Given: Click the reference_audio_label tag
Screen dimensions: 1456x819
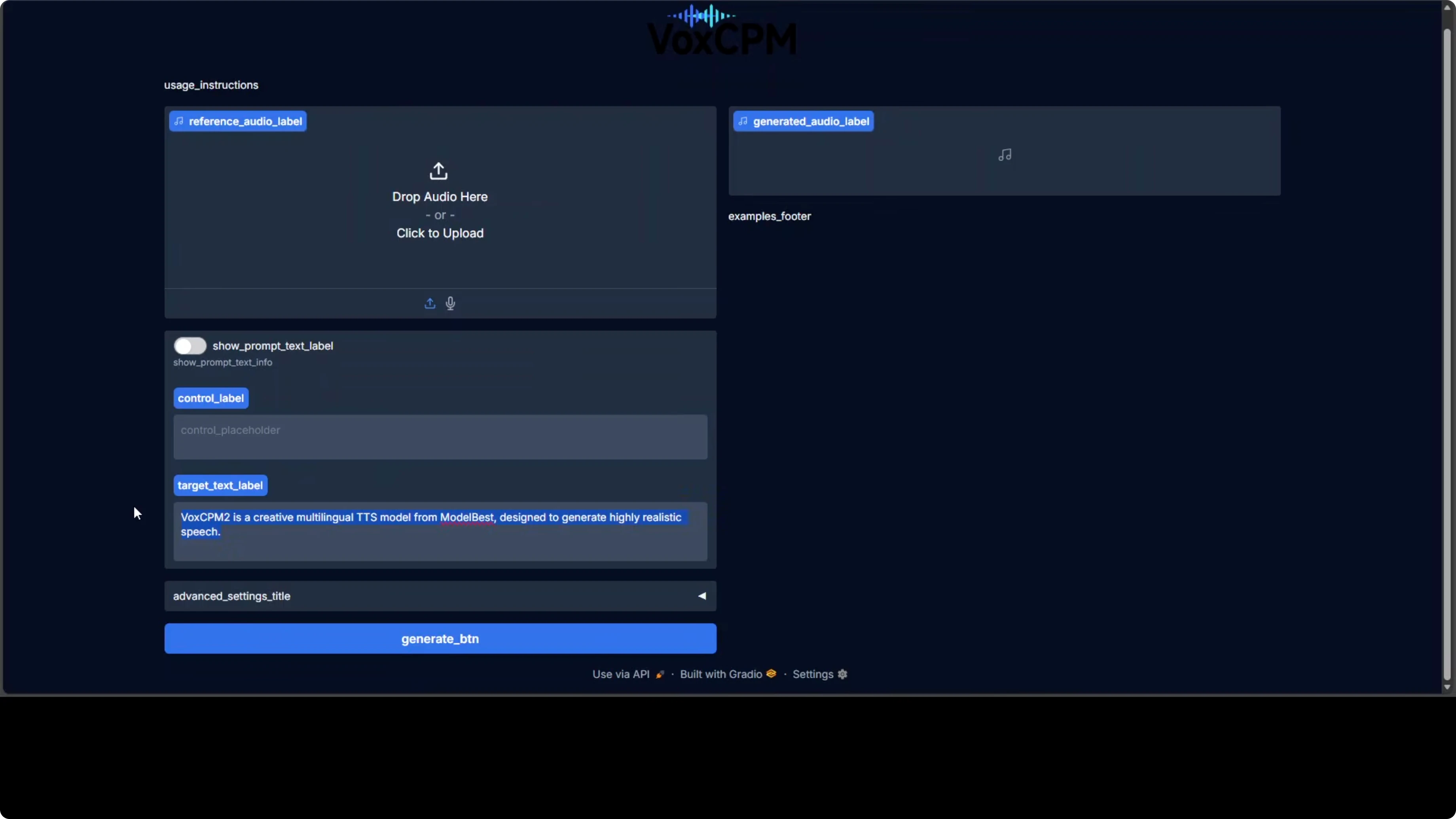Looking at the screenshot, I should click(238, 121).
